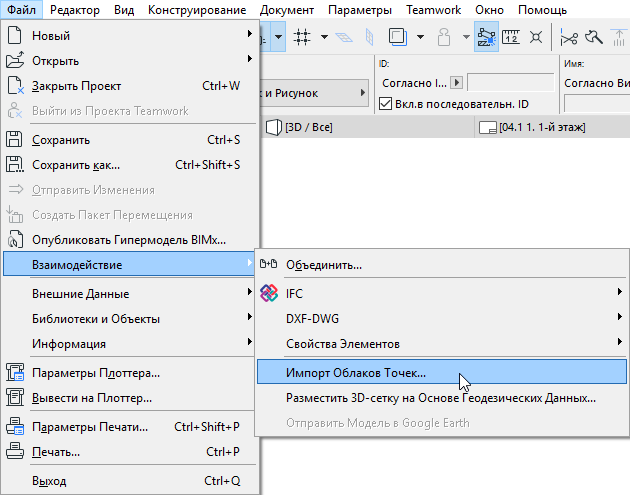Open Свойства Элементов submenu

click(442, 344)
